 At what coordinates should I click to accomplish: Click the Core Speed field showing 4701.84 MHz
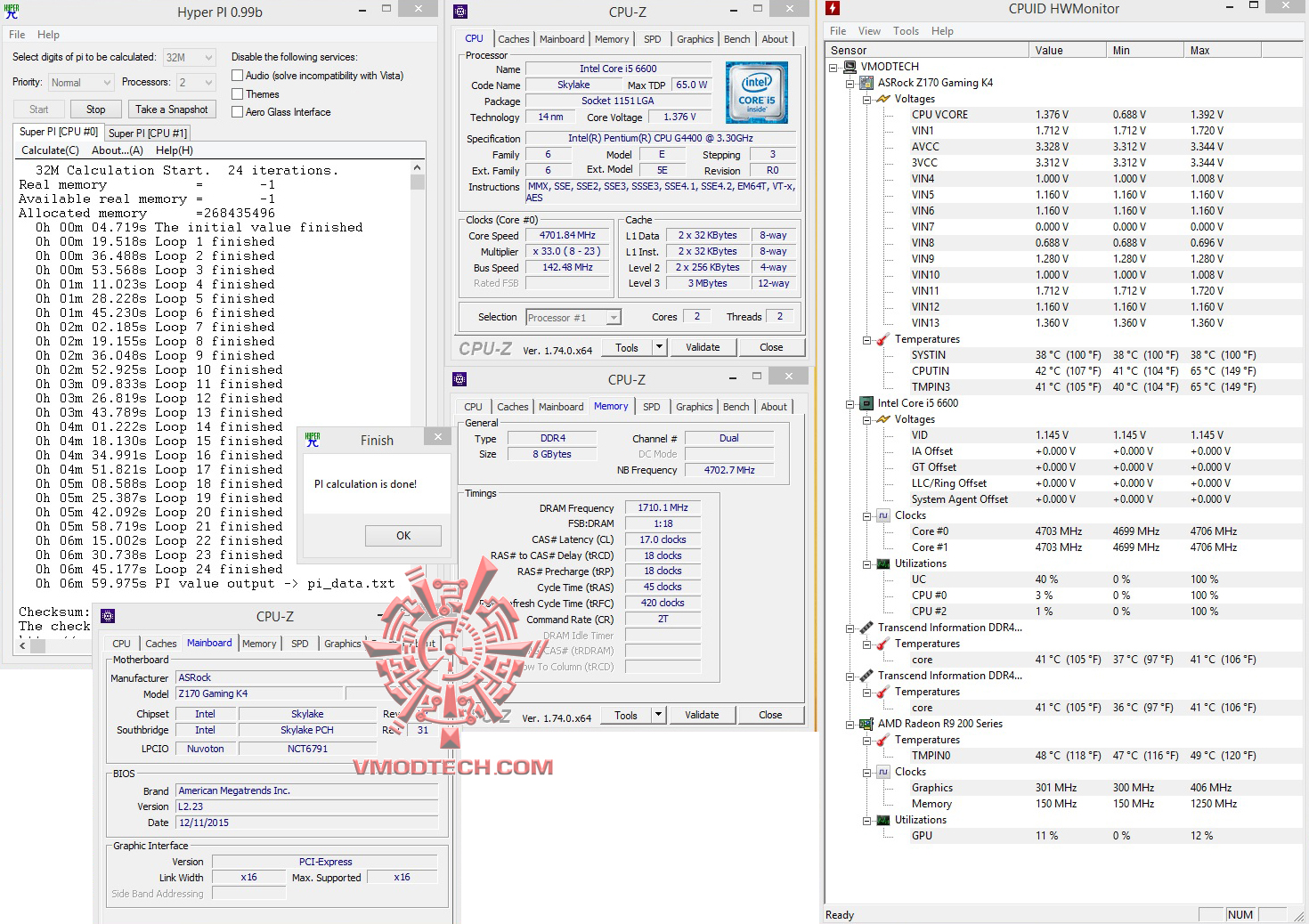tap(567, 236)
